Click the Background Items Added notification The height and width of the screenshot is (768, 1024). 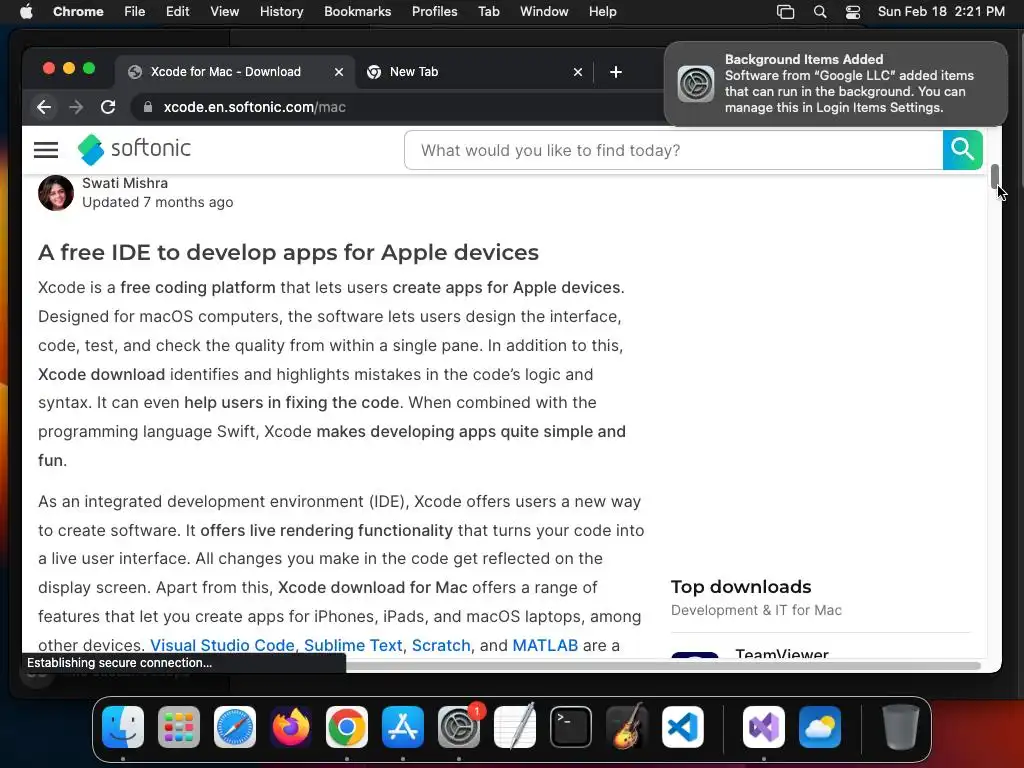835,84
